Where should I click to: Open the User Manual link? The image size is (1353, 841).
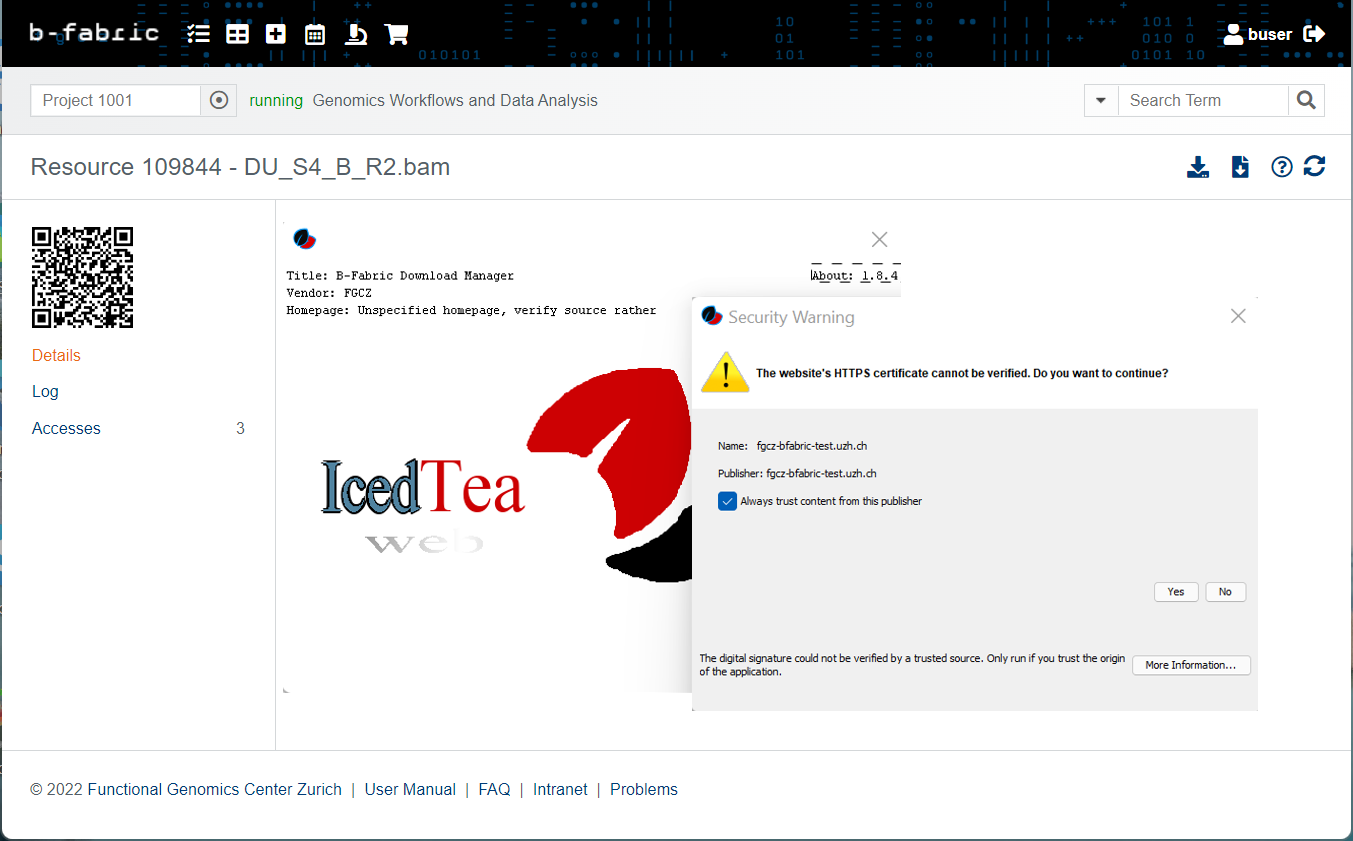(410, 789)
